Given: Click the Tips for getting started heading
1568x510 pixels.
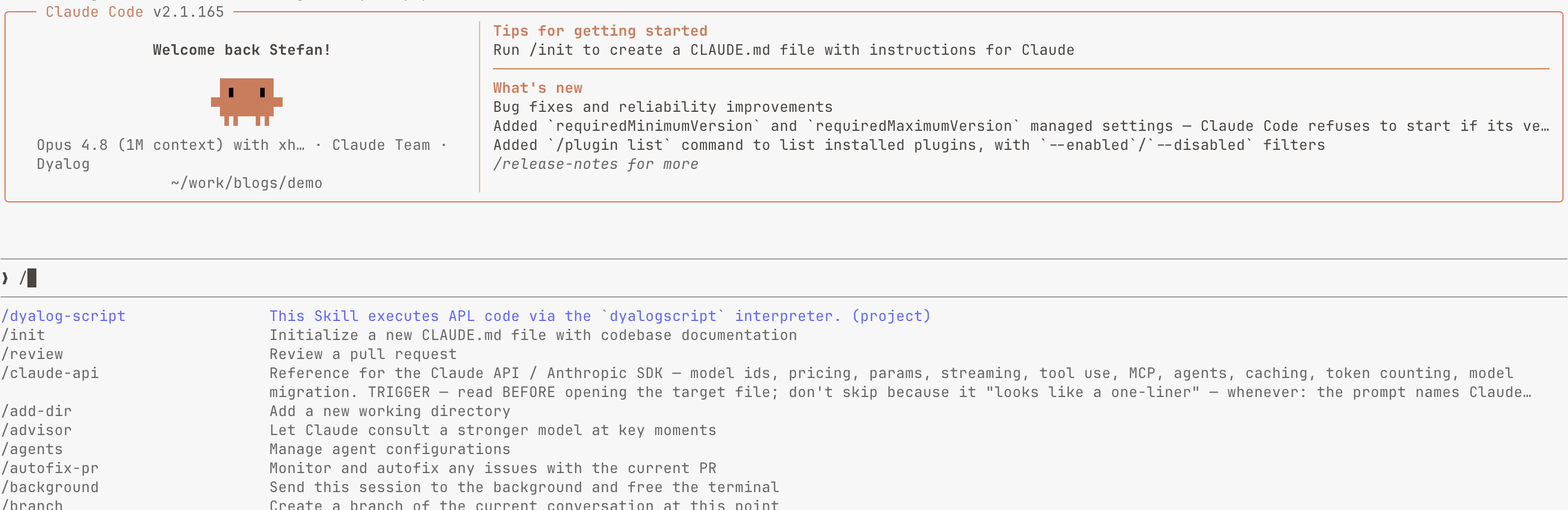Looking at the screenshot, I should click(x=600, y=31).
